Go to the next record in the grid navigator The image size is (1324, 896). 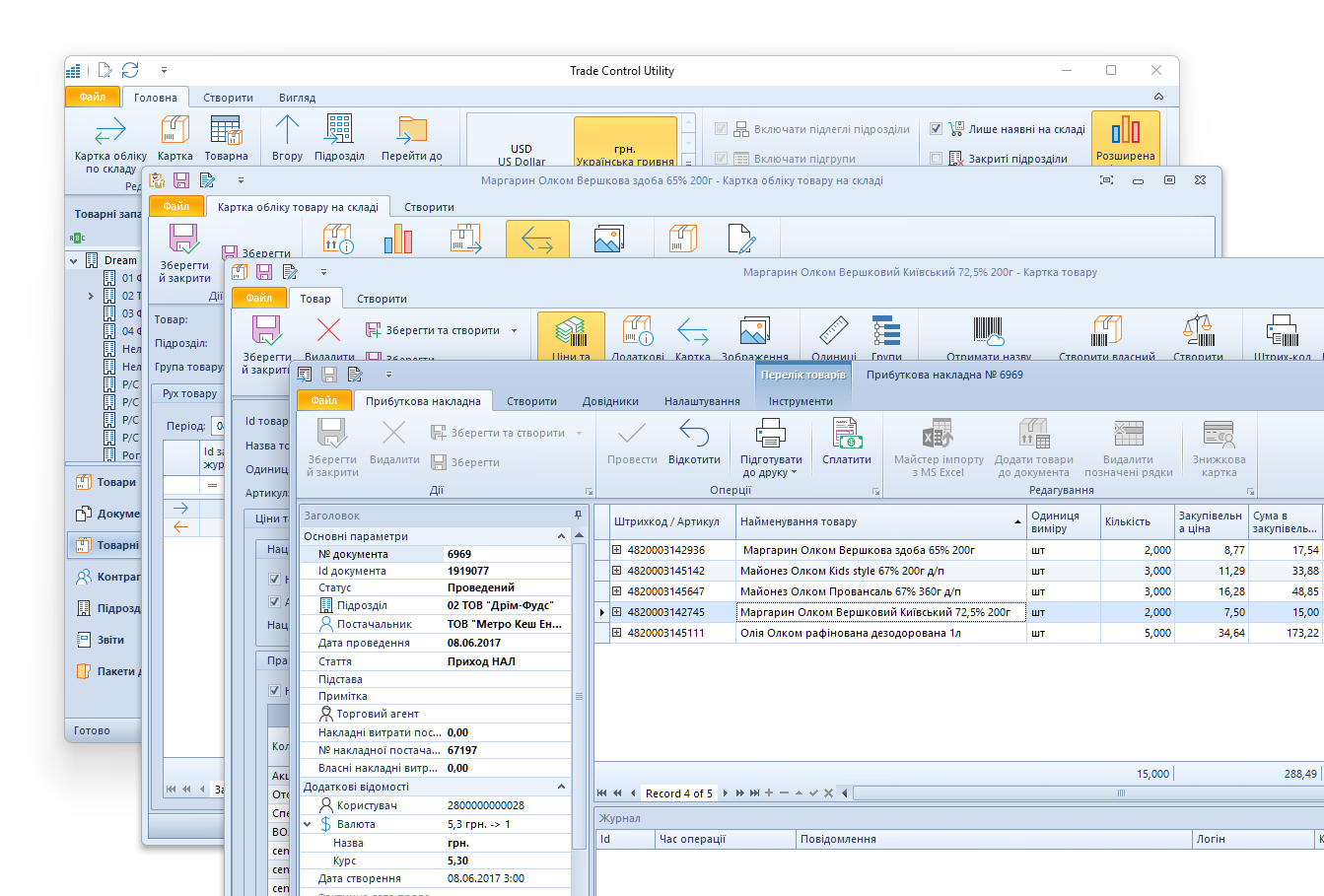tap(725, 793)
